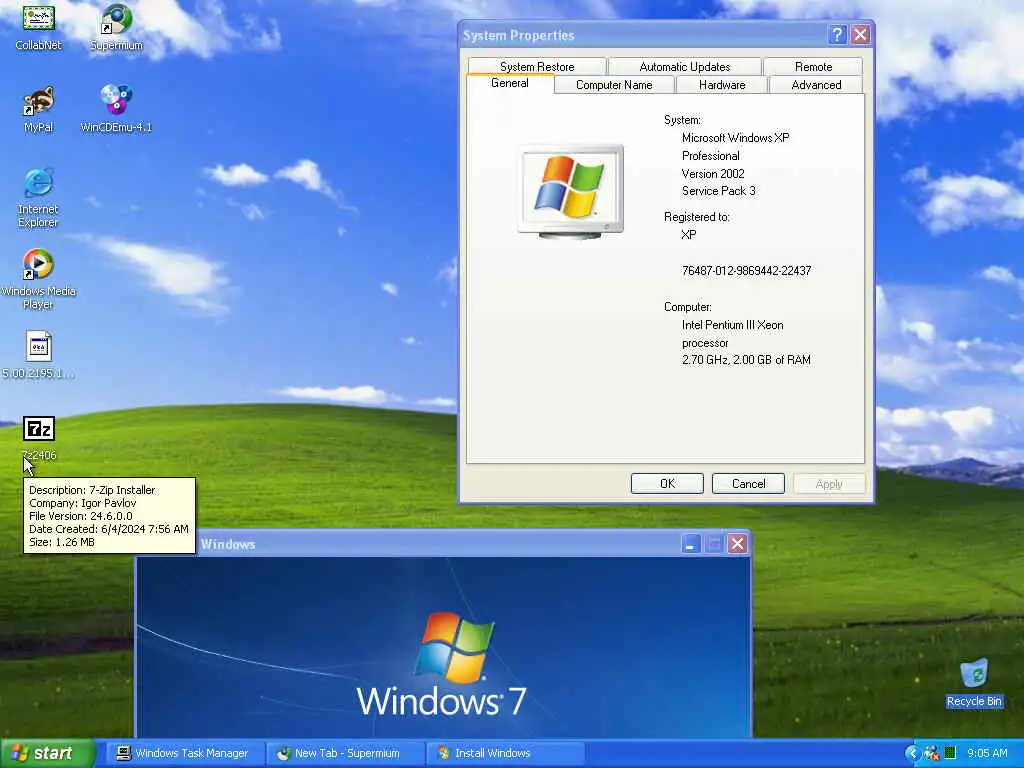Click the System Properties help question-mark button
Viewport: 1024px width, 768px height.
click(x=837, y=35)
